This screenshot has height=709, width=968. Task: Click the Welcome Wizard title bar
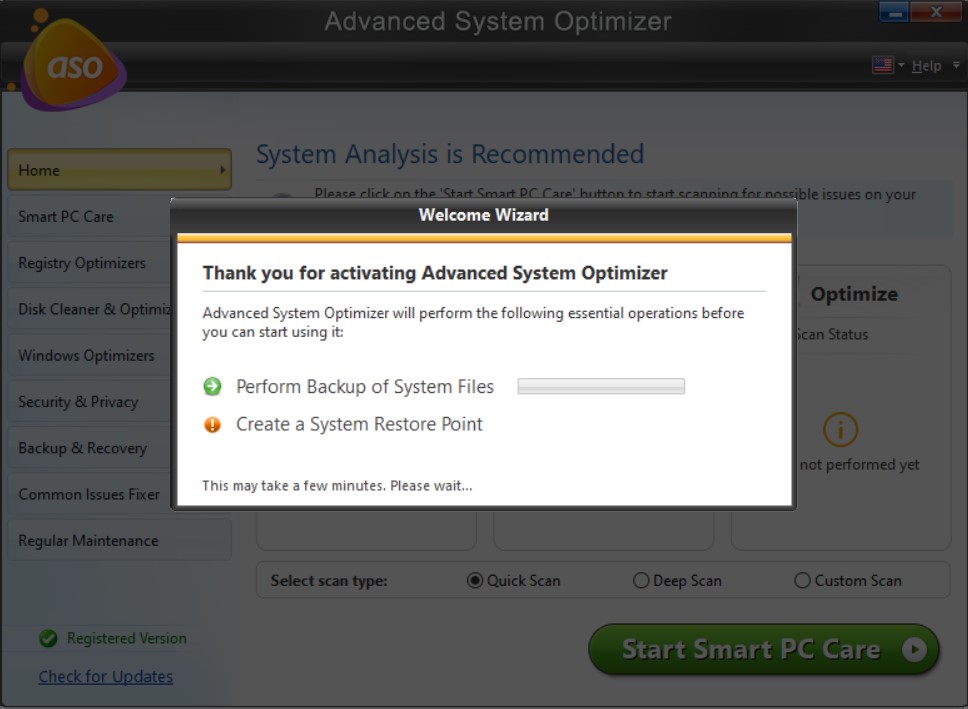483,214
